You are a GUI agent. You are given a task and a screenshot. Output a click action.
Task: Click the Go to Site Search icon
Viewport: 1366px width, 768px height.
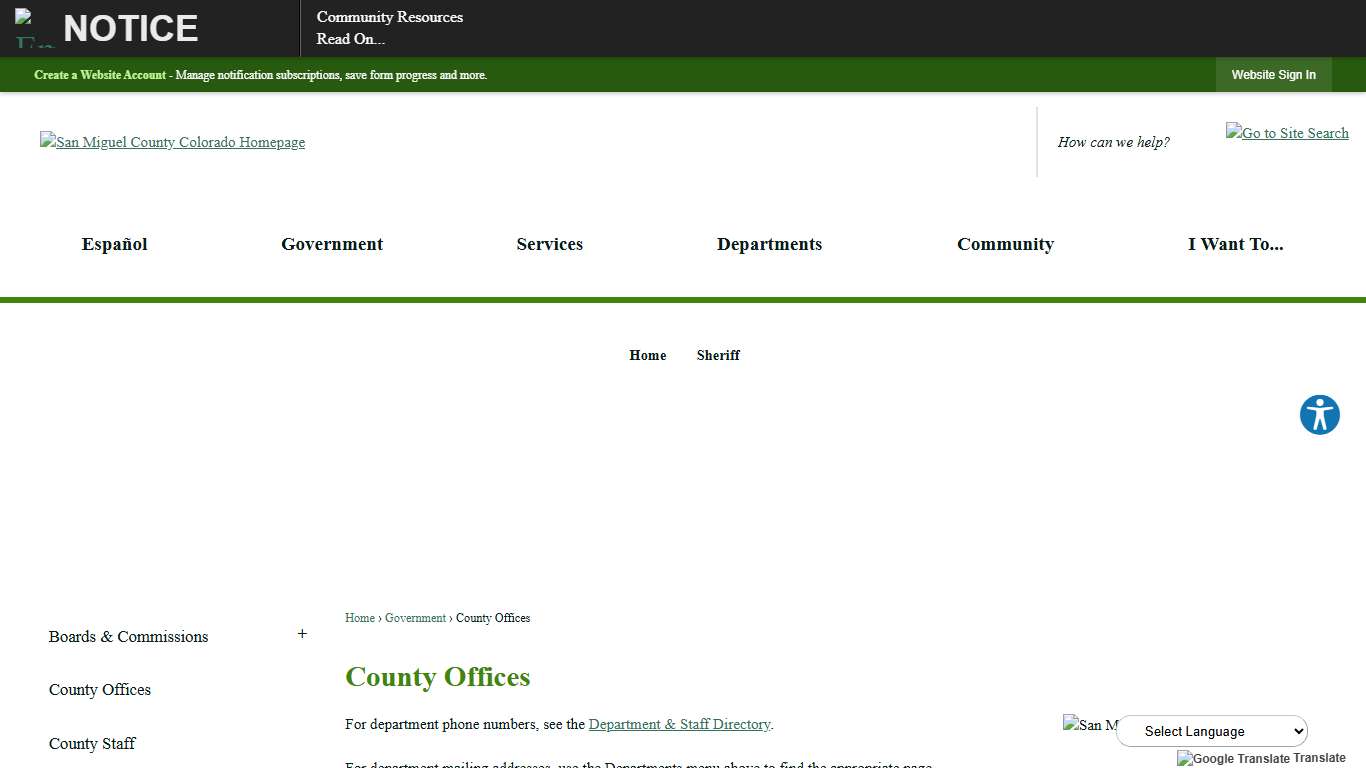pos(1287,133)
